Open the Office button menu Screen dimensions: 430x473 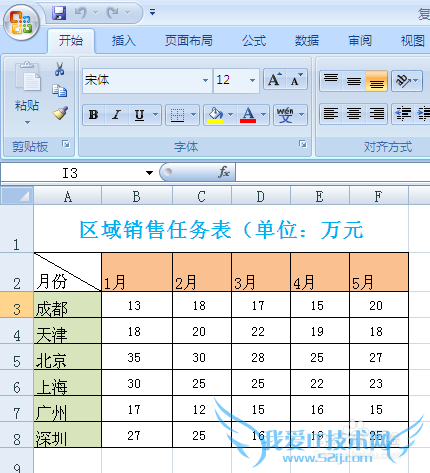pyautogui.click(x=21, y=23)
